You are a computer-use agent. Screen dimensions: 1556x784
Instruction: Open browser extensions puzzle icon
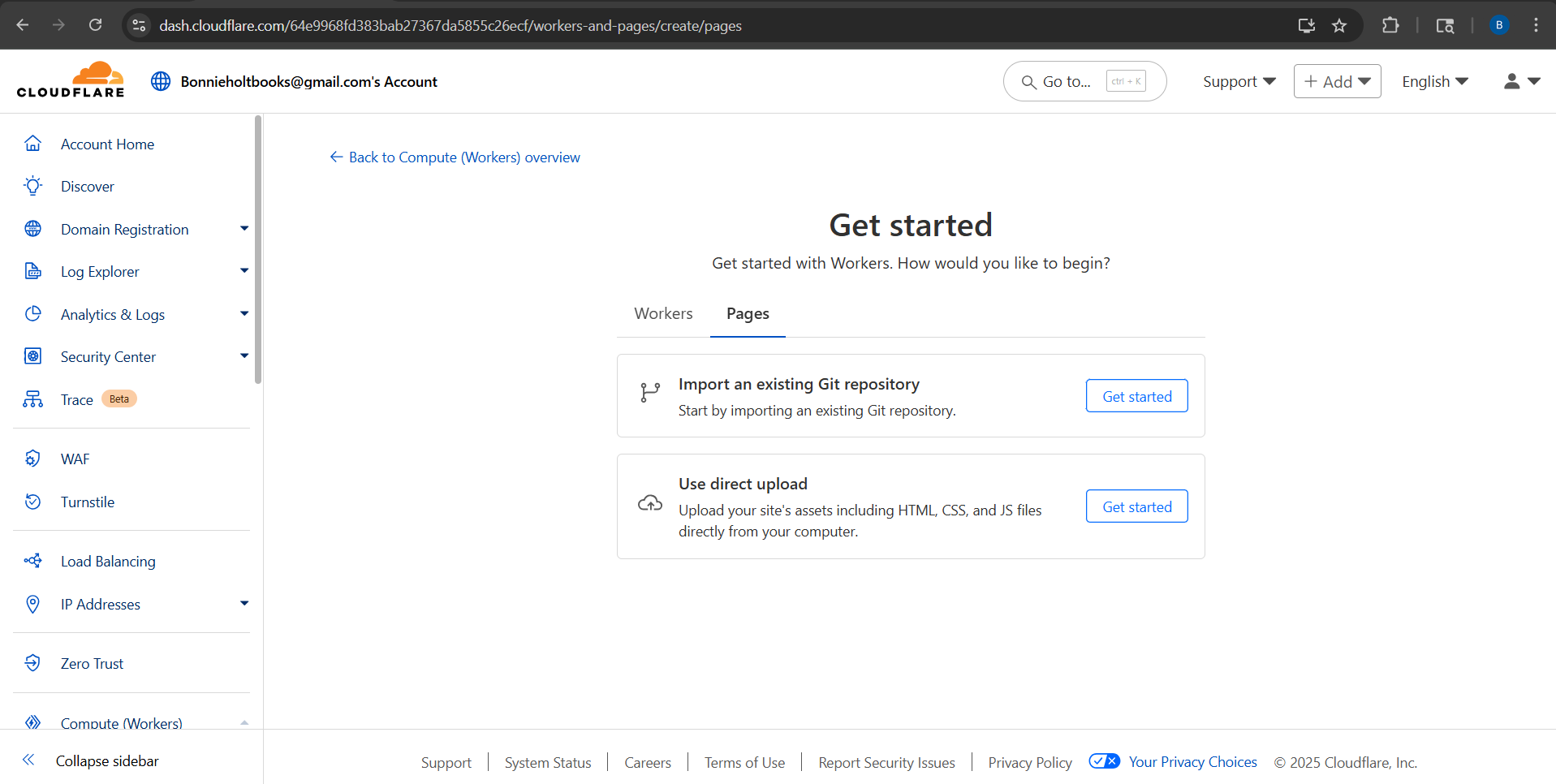pyautogui.click(x=1390, y=25)
